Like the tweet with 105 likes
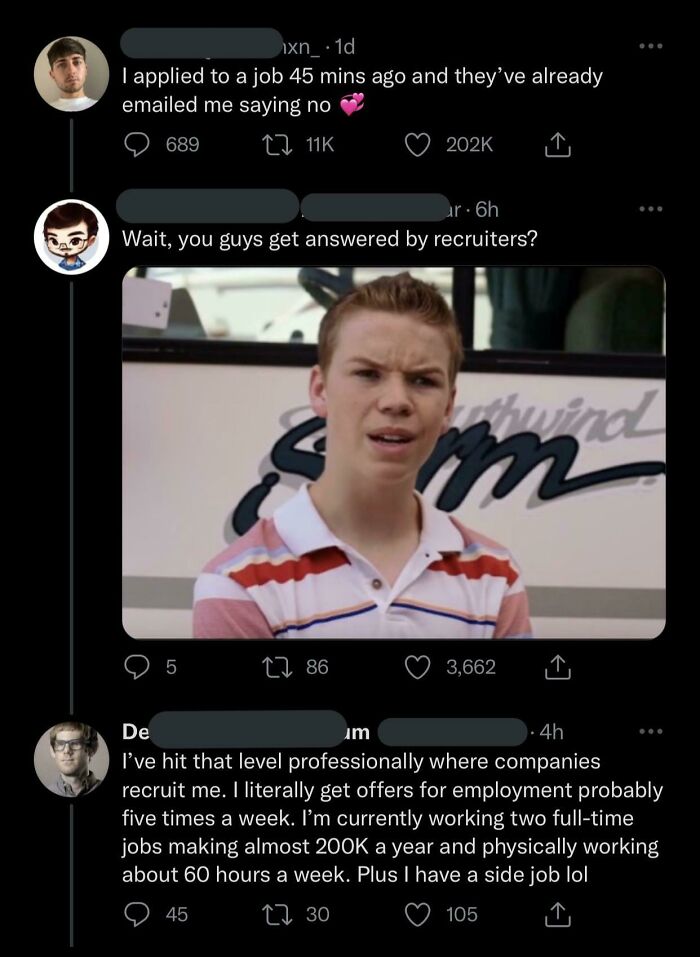 coord(418,914)
